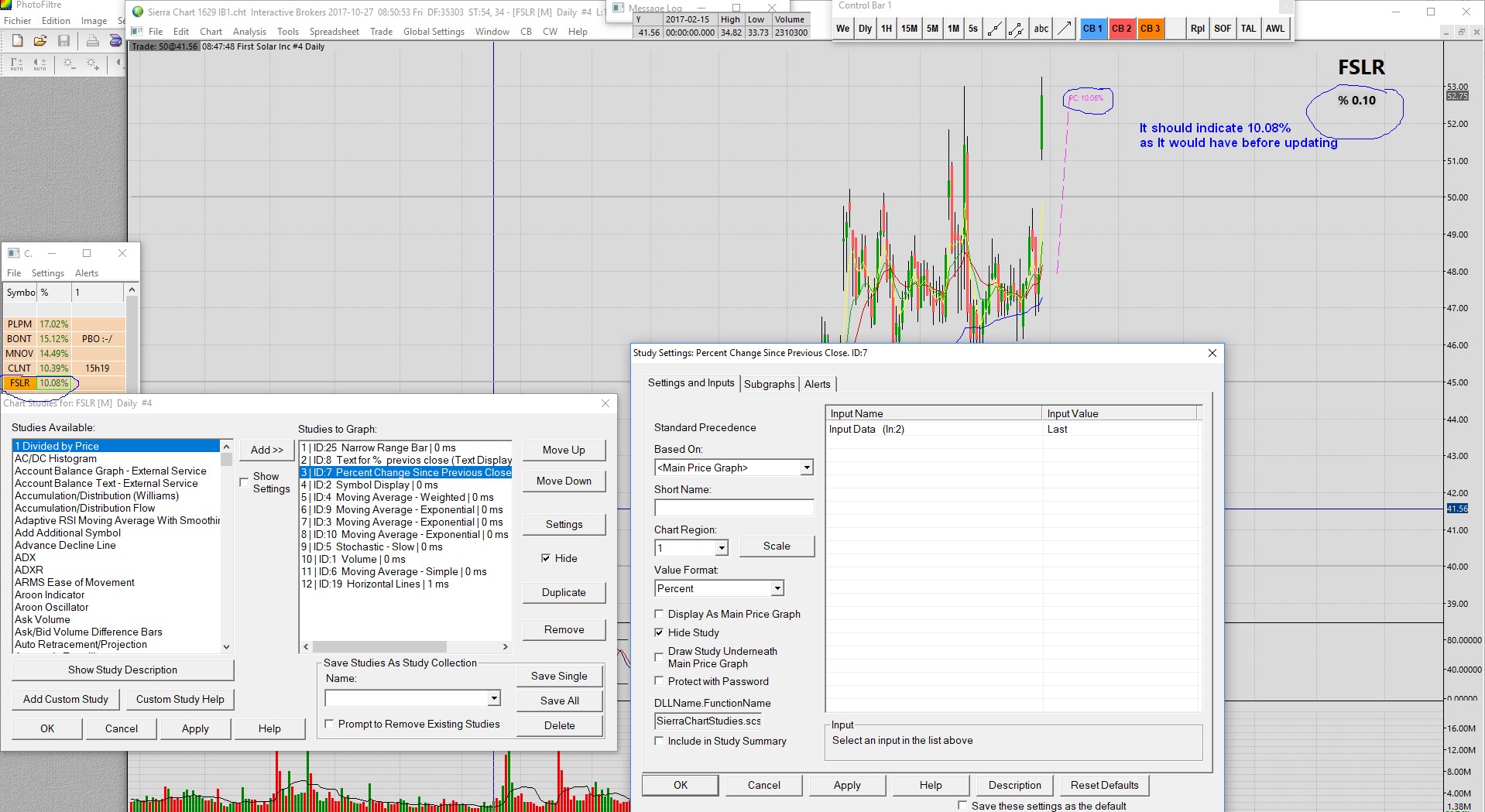The width and height of the screenshot is (1485, 812).
Task: Expand the Value Format Percent dropdown
Action: [x=777, y=588]
